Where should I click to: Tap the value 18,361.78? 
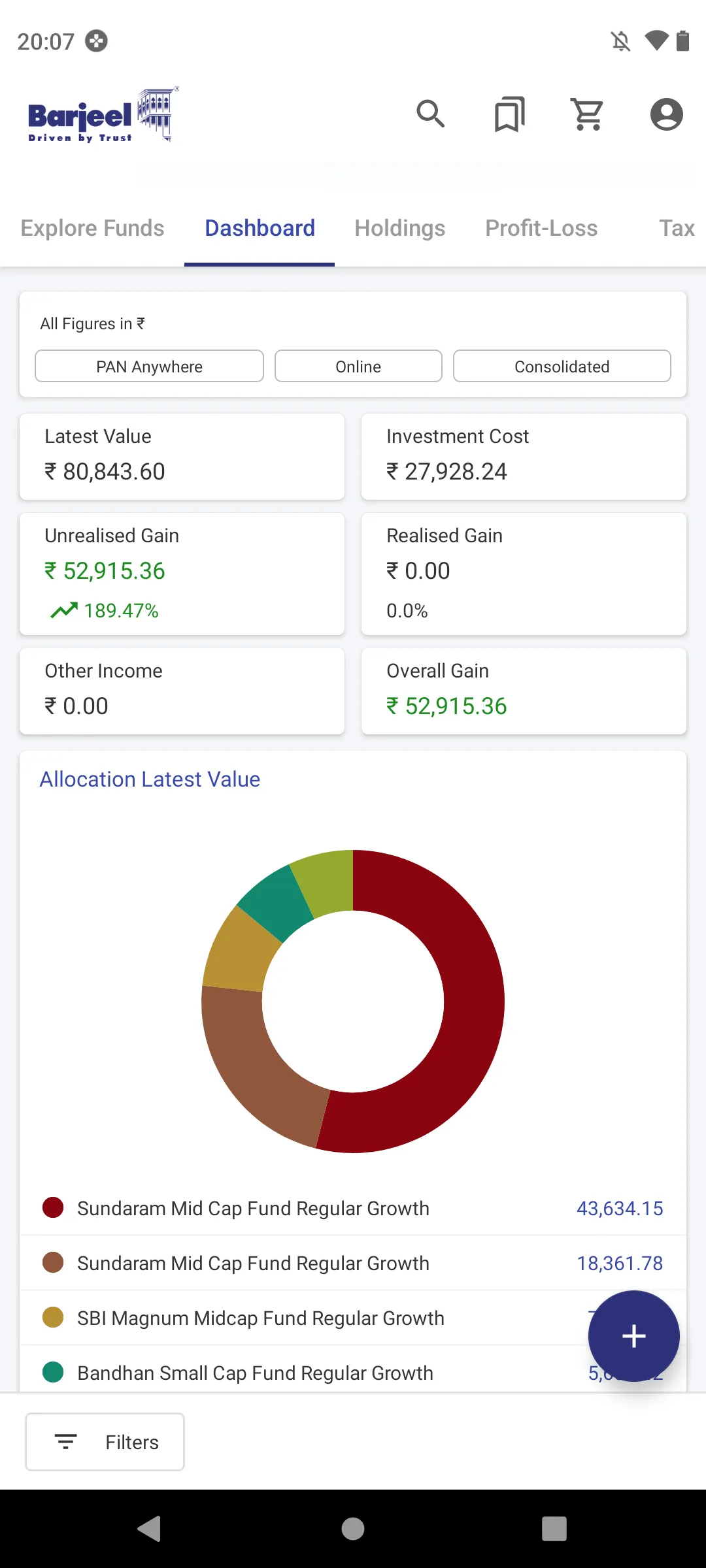[x=620, y=1263]
